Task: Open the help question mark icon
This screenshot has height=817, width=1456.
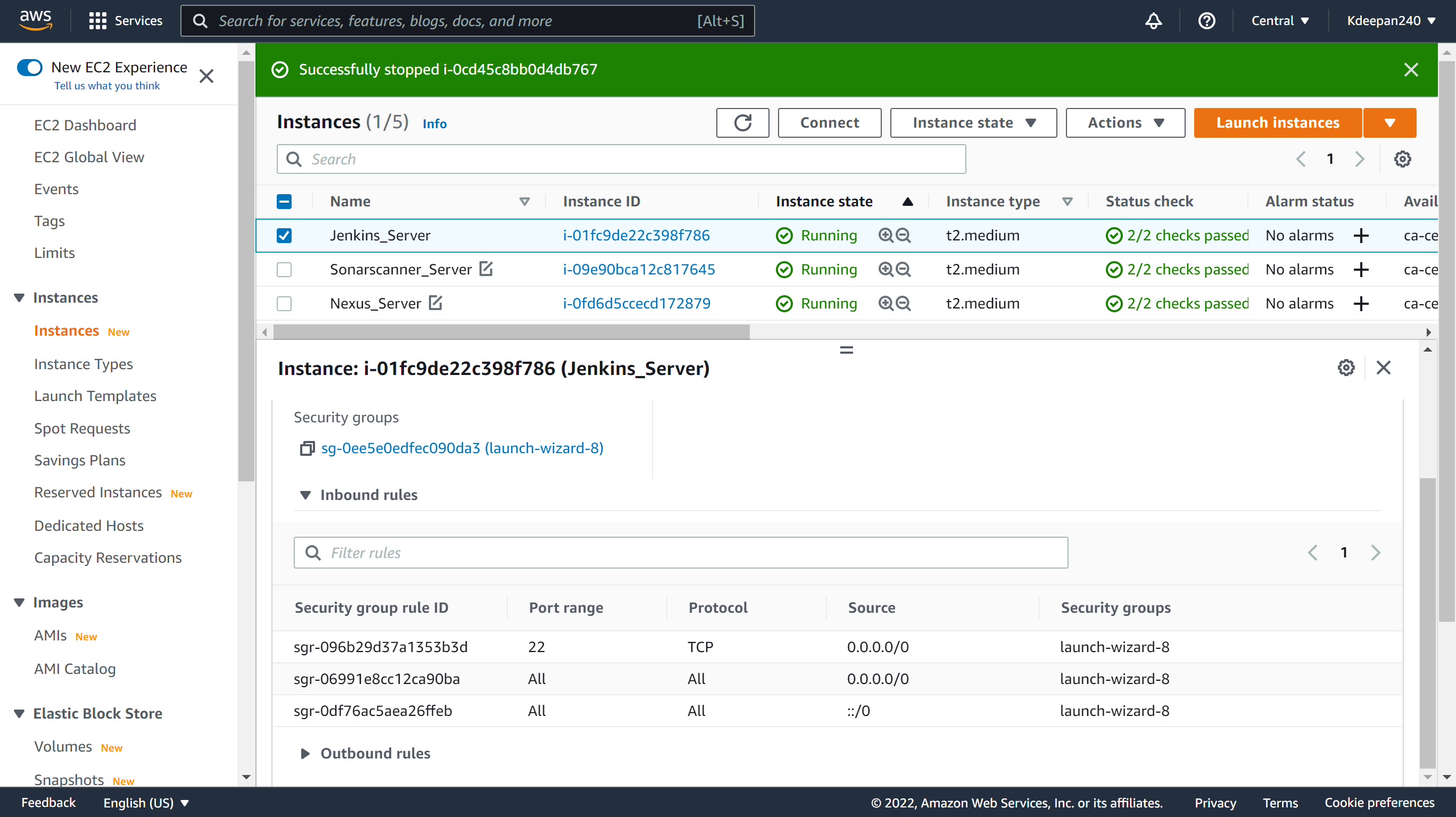Action: coord(1206,21)
